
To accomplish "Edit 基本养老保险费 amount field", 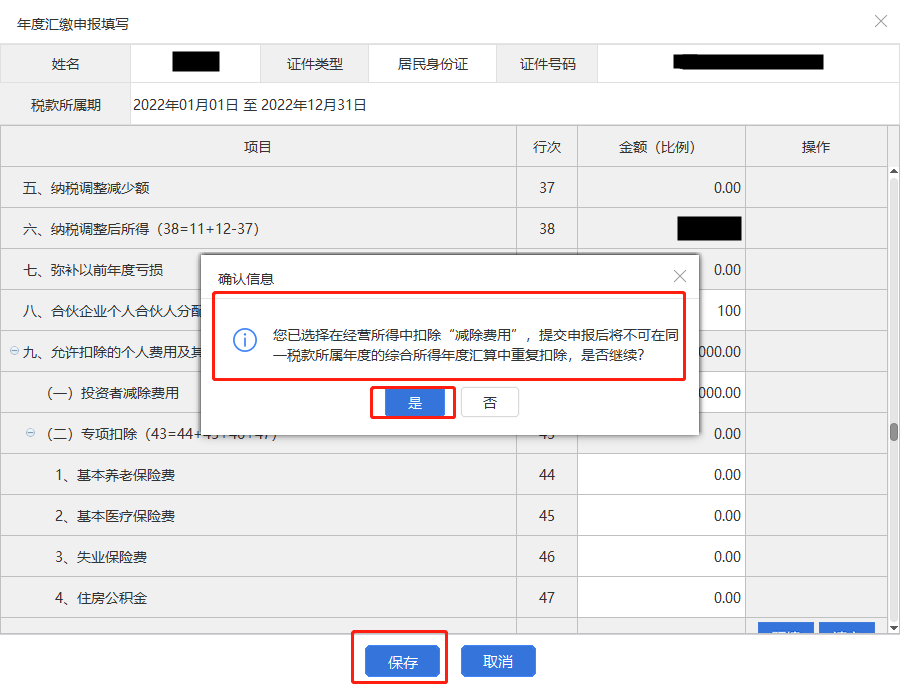I will (661, 475).
